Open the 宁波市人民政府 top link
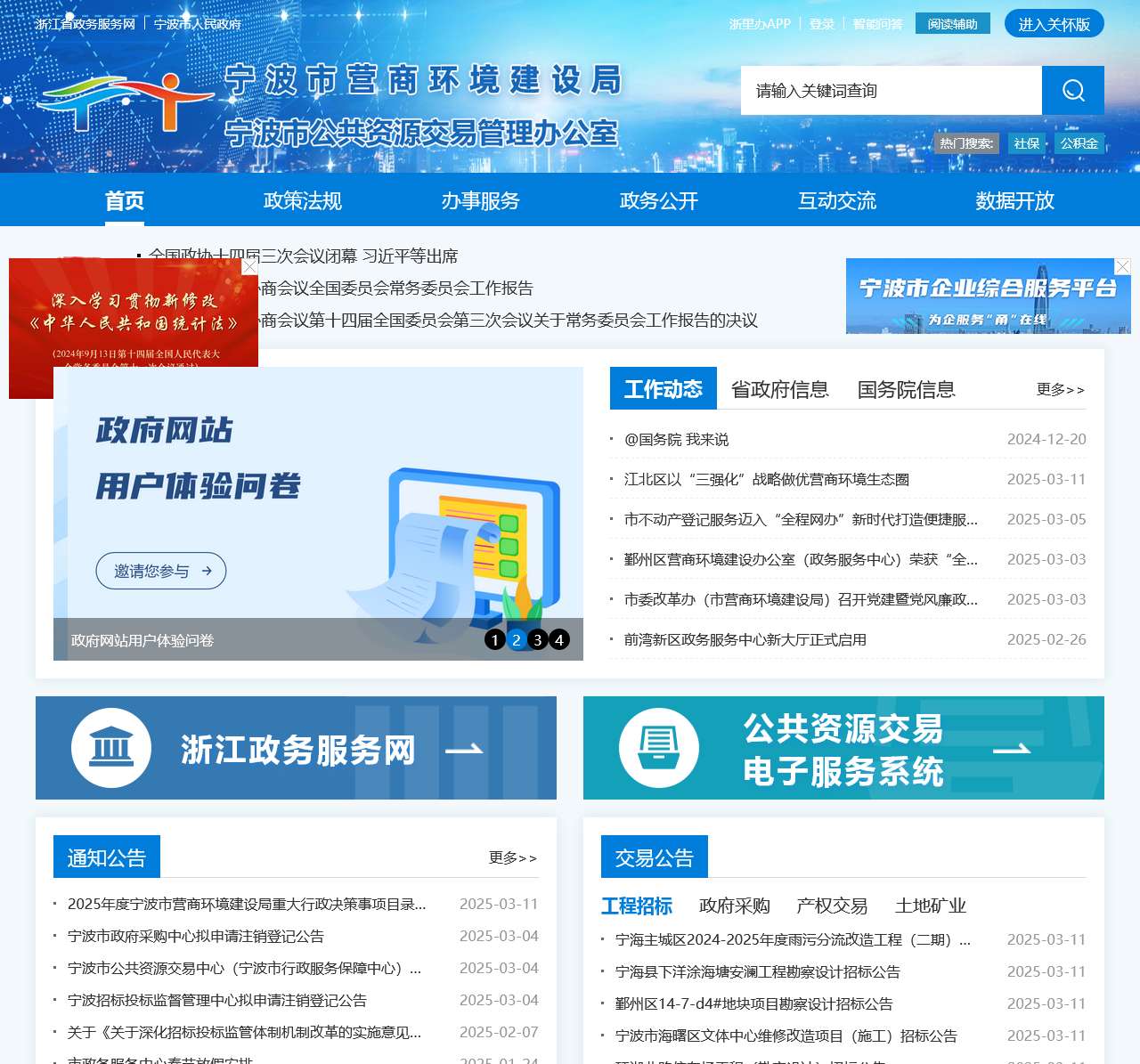 click(x=198, y=24)
